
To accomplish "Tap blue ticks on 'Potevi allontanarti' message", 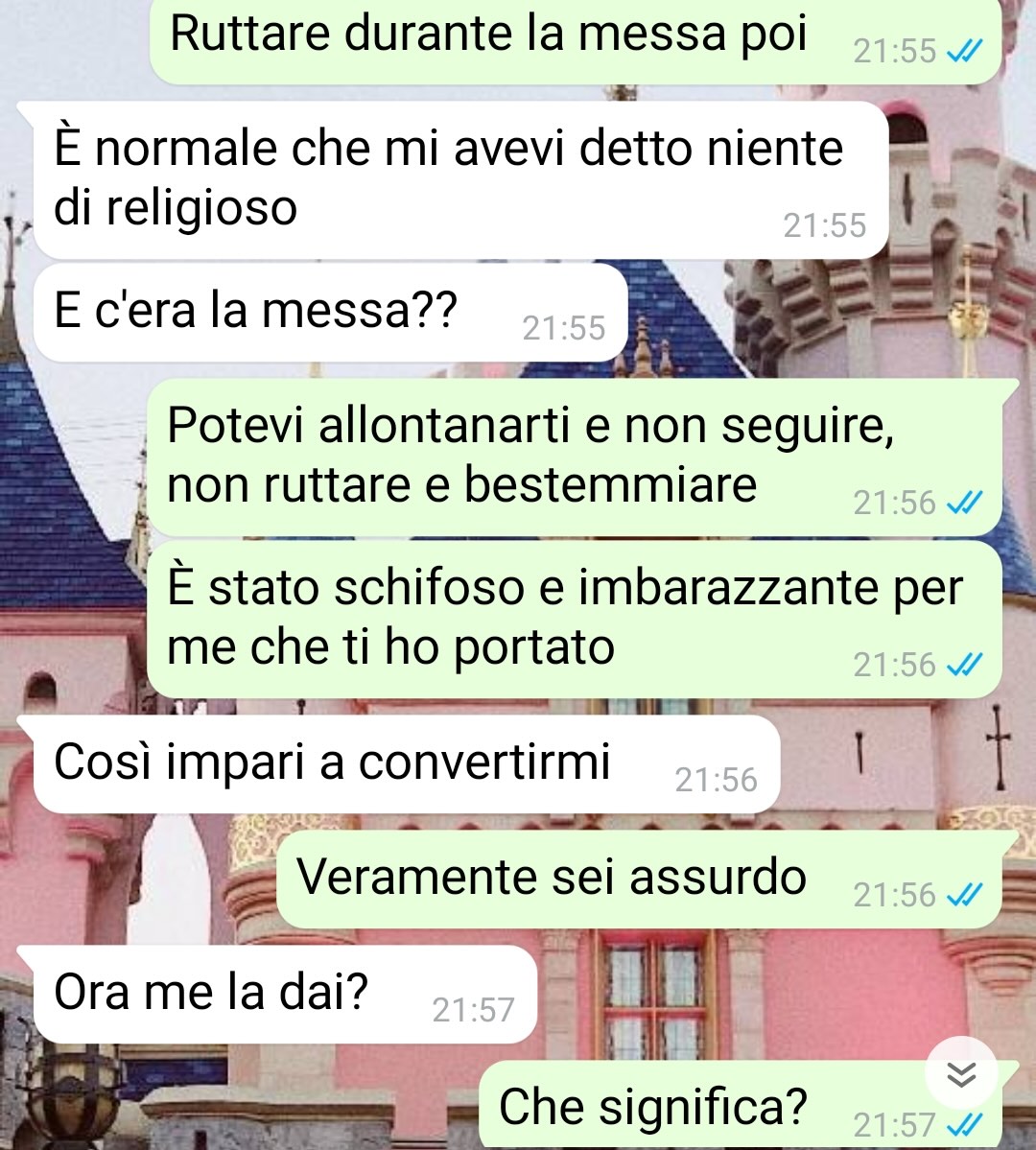I will (x=964, y=504).
